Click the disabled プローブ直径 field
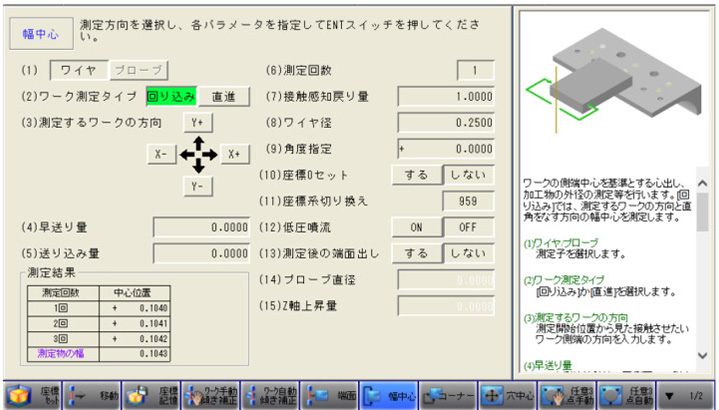 446,280
